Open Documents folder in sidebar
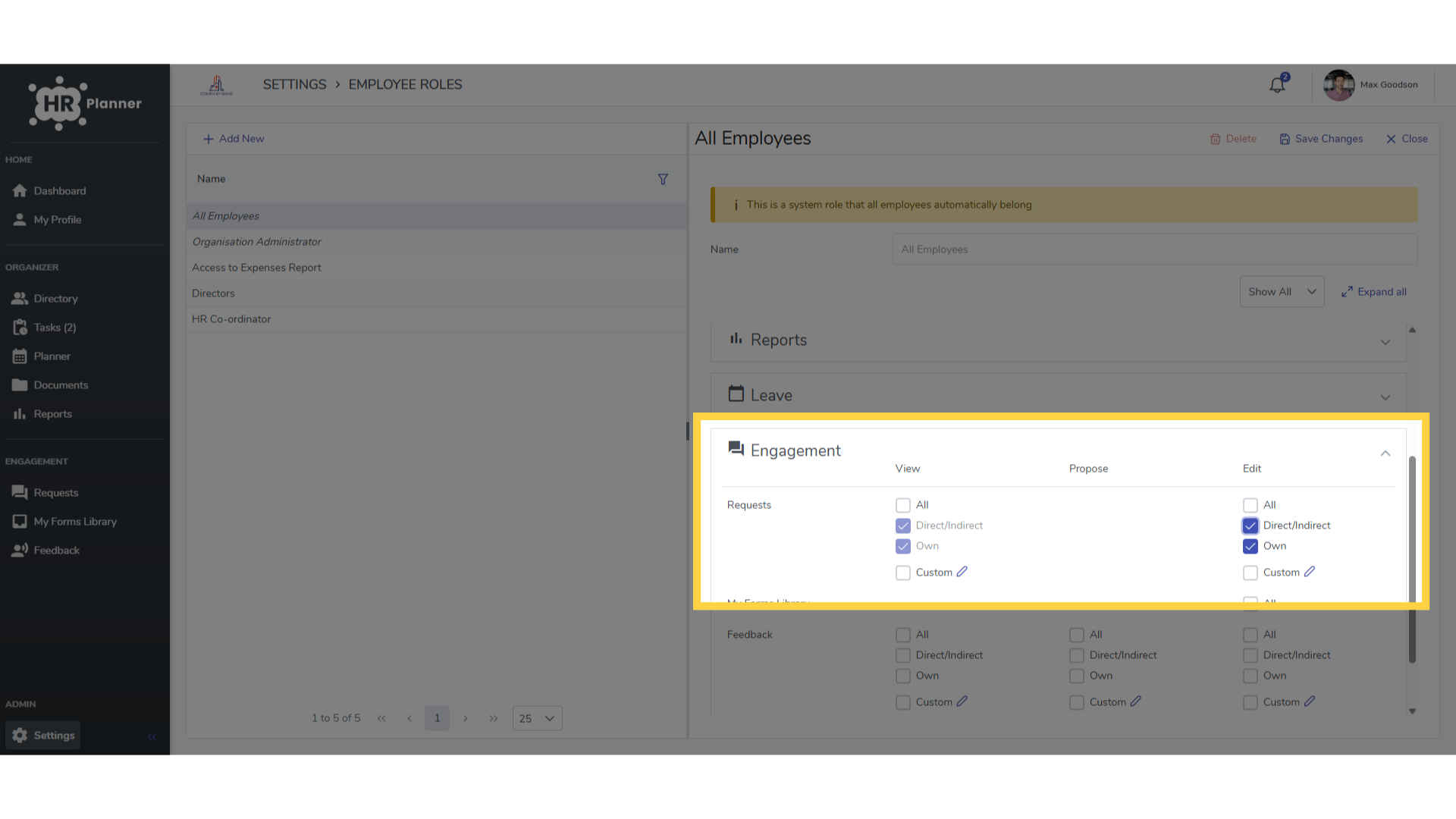1456x819 pixels. pos(50,385)
